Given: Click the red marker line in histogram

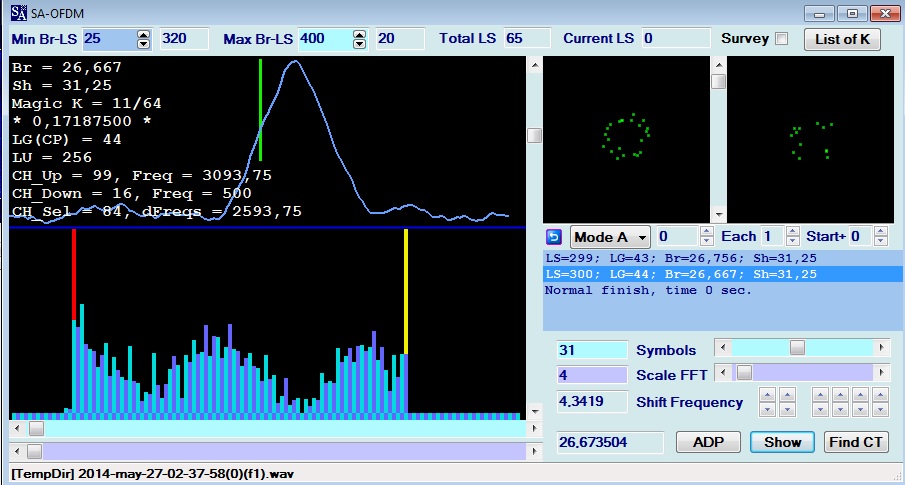Looking at the screenshot, I should coord(74,274).
